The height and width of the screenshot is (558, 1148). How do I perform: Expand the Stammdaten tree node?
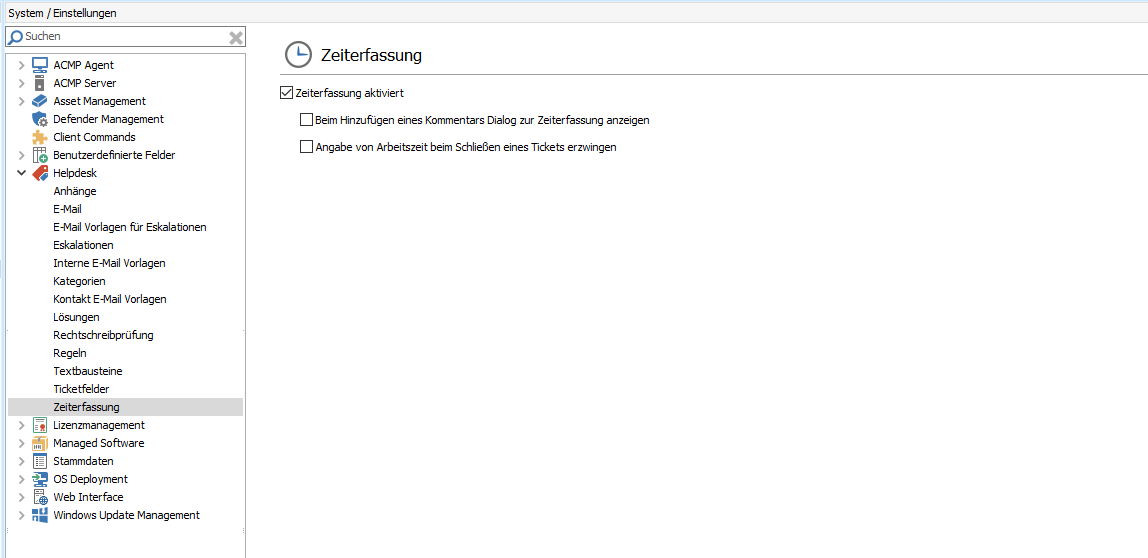tap(22, 461)
